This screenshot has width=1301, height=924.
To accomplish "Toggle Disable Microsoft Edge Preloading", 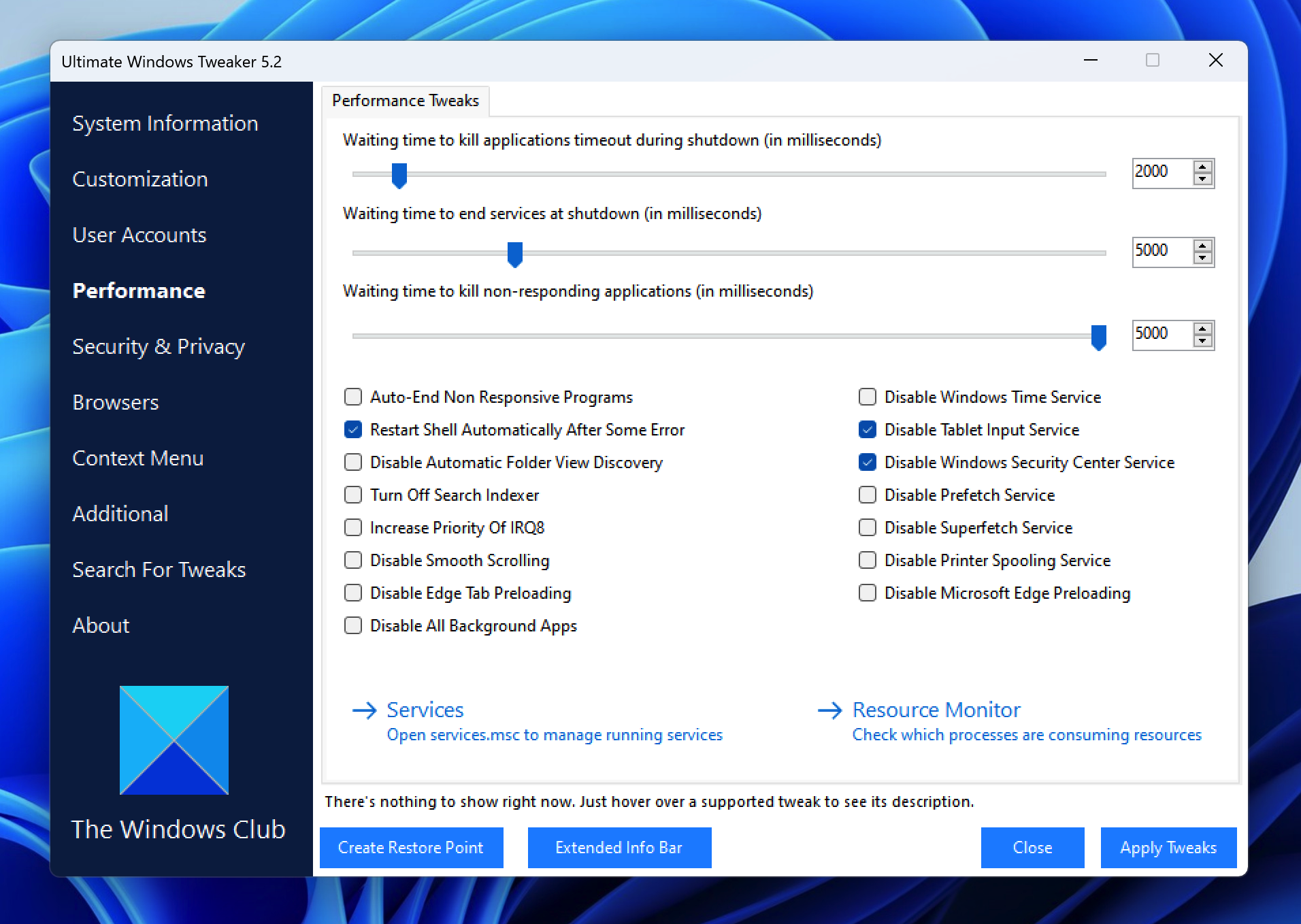I will [868, 593].
